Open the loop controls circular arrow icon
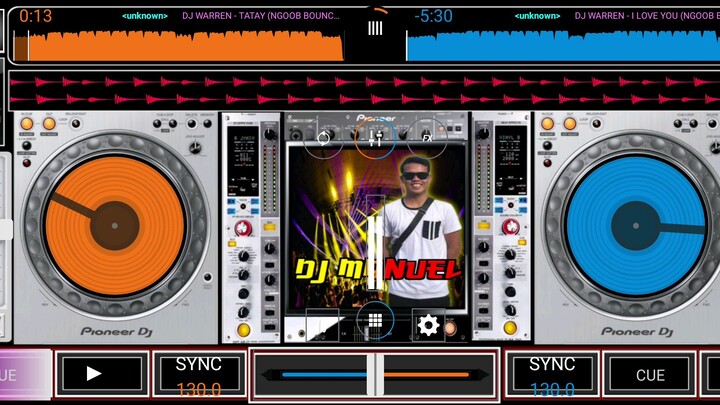Viewport: 720px width, 405px height. [x=324, y=138]
